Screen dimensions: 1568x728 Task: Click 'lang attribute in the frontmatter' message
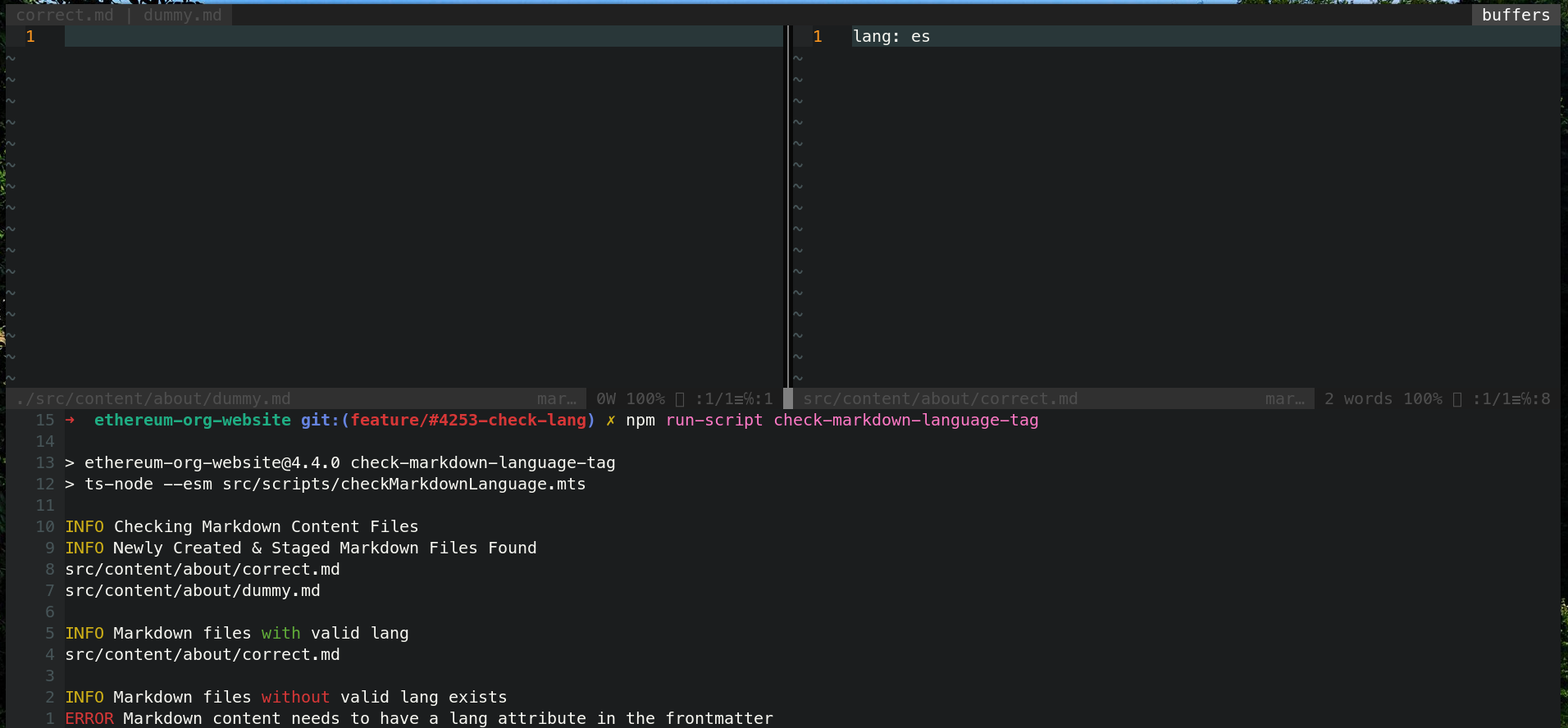pyautogui.click(x=611, y=718)
